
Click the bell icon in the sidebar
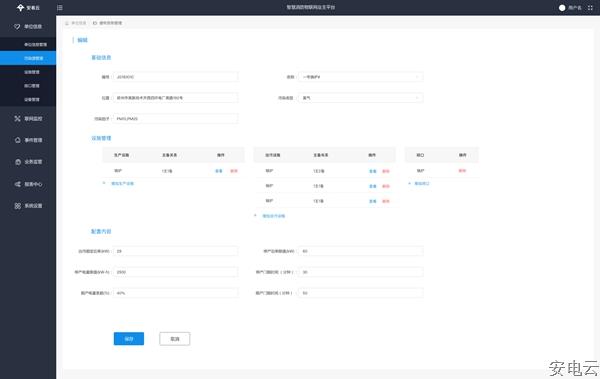pyautogui.click(x=18, y=140)
